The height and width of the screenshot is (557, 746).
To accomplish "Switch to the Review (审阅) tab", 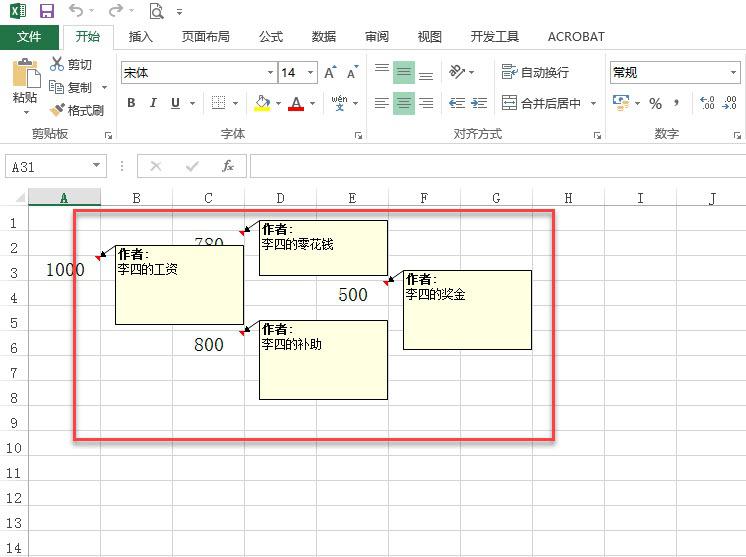I will tap(377, 37).
